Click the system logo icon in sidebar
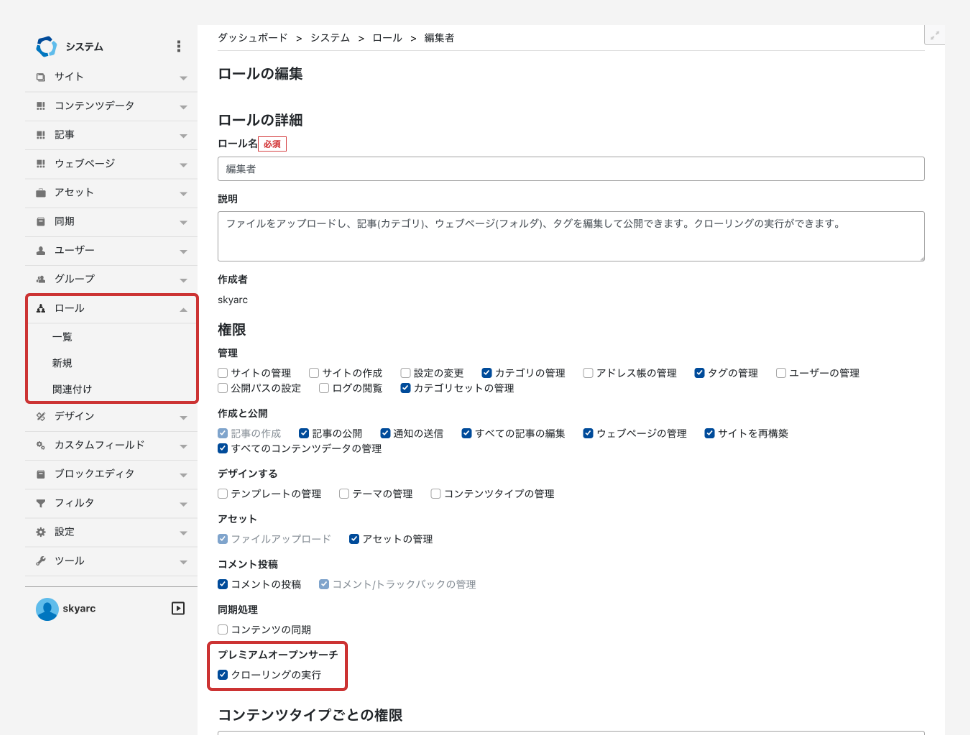This screenshot has height=735, width=970. pos(46,46)
